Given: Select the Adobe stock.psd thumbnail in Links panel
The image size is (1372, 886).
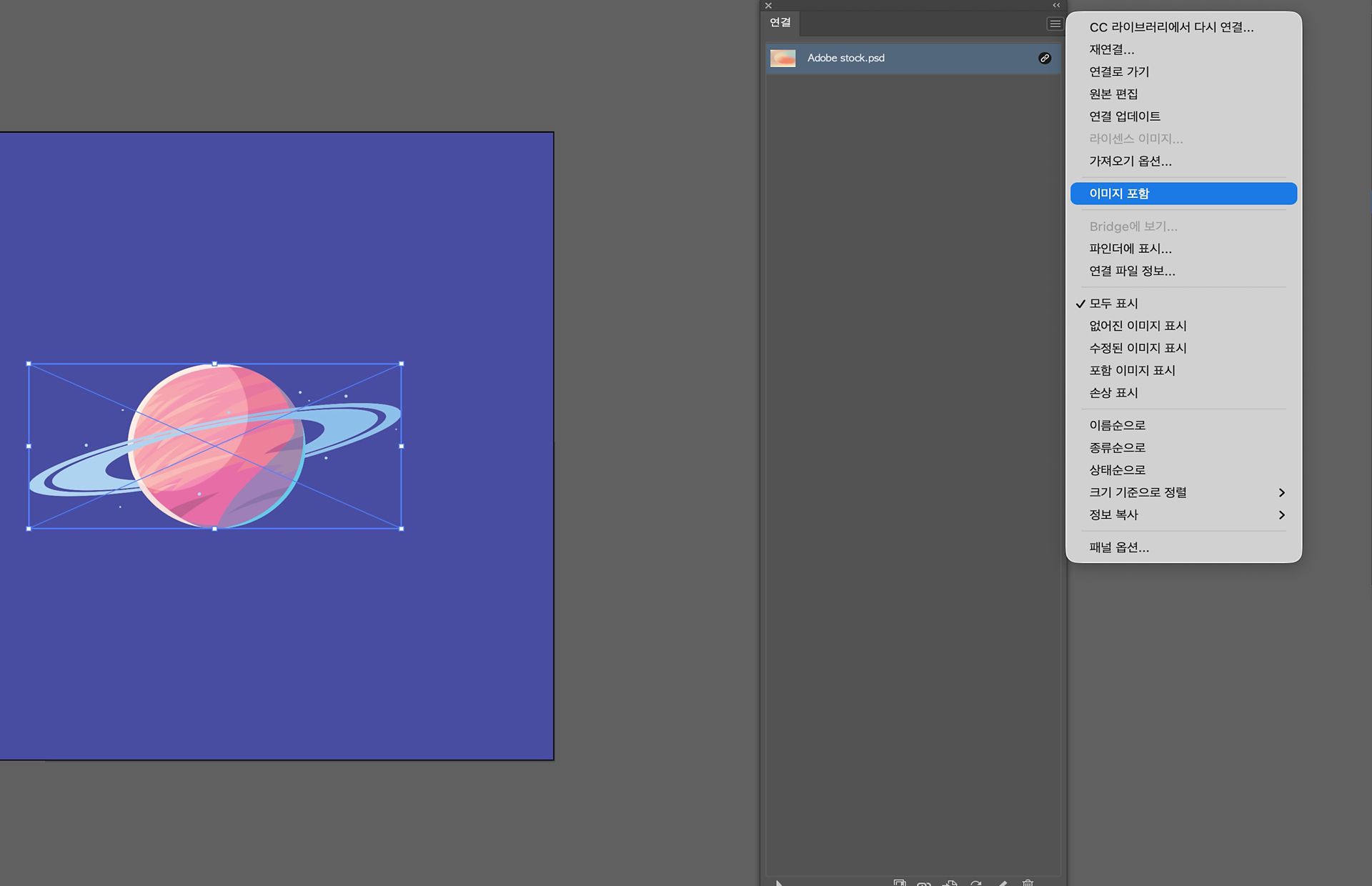Looking at the screenshot, I should click(782, 58).
